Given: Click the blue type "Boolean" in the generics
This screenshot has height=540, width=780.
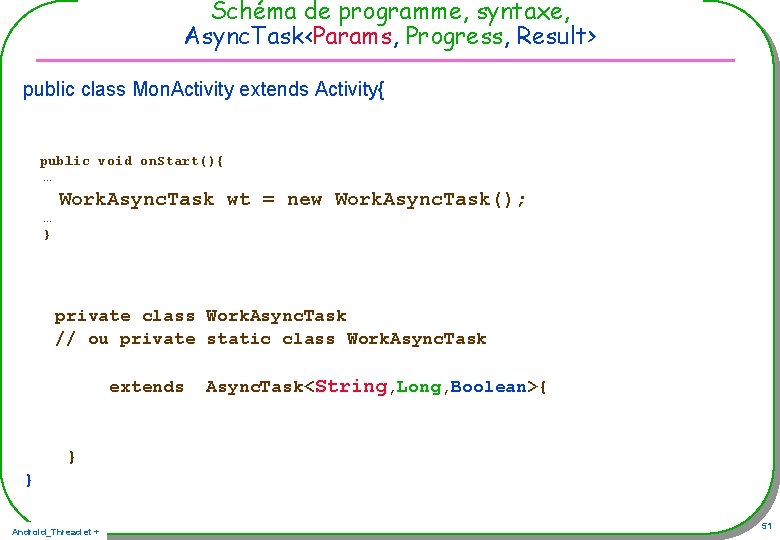Looking at the screenshot, I should 488,386.
